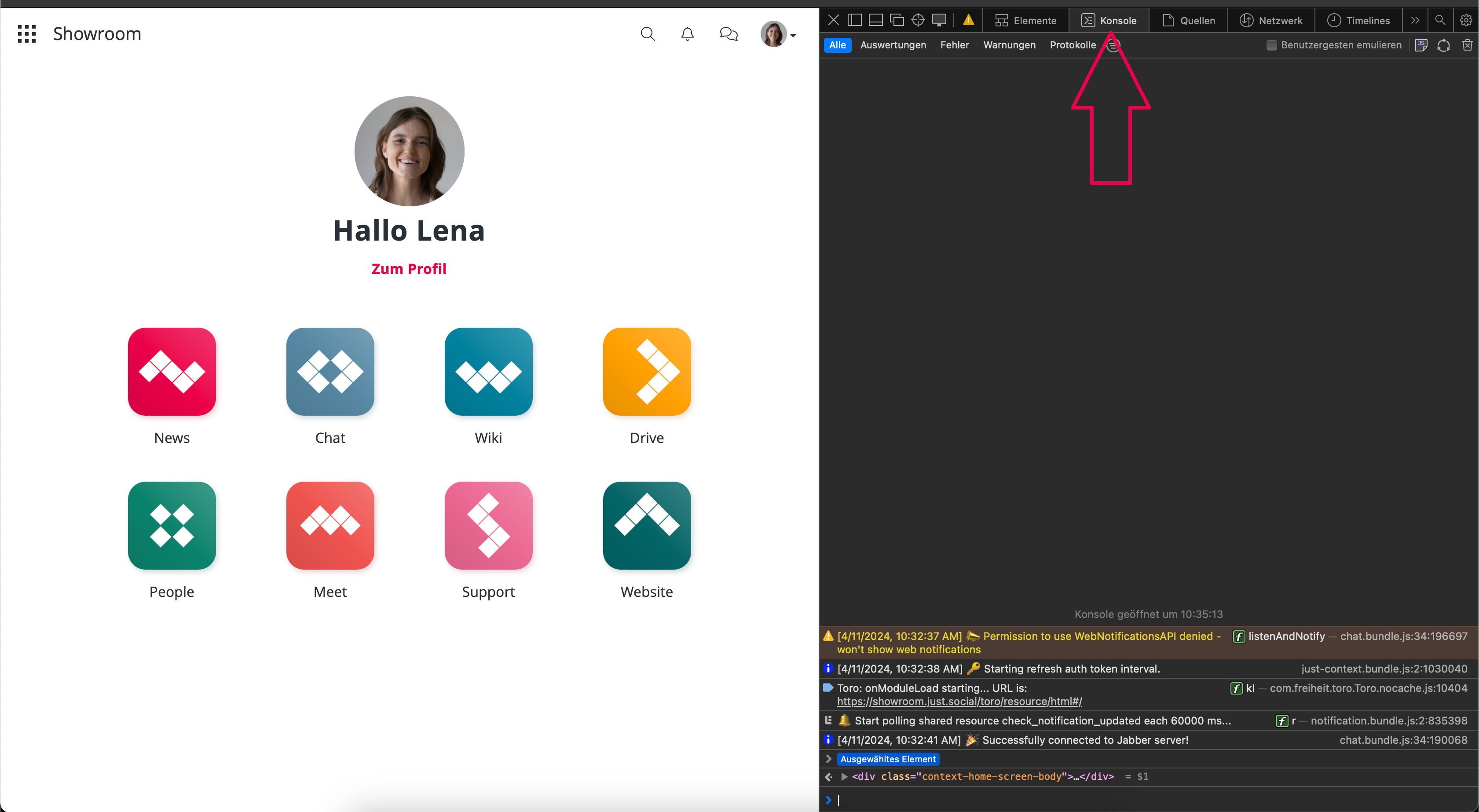Open the showroom.just.social toro resource link

[x=959, y=701]
